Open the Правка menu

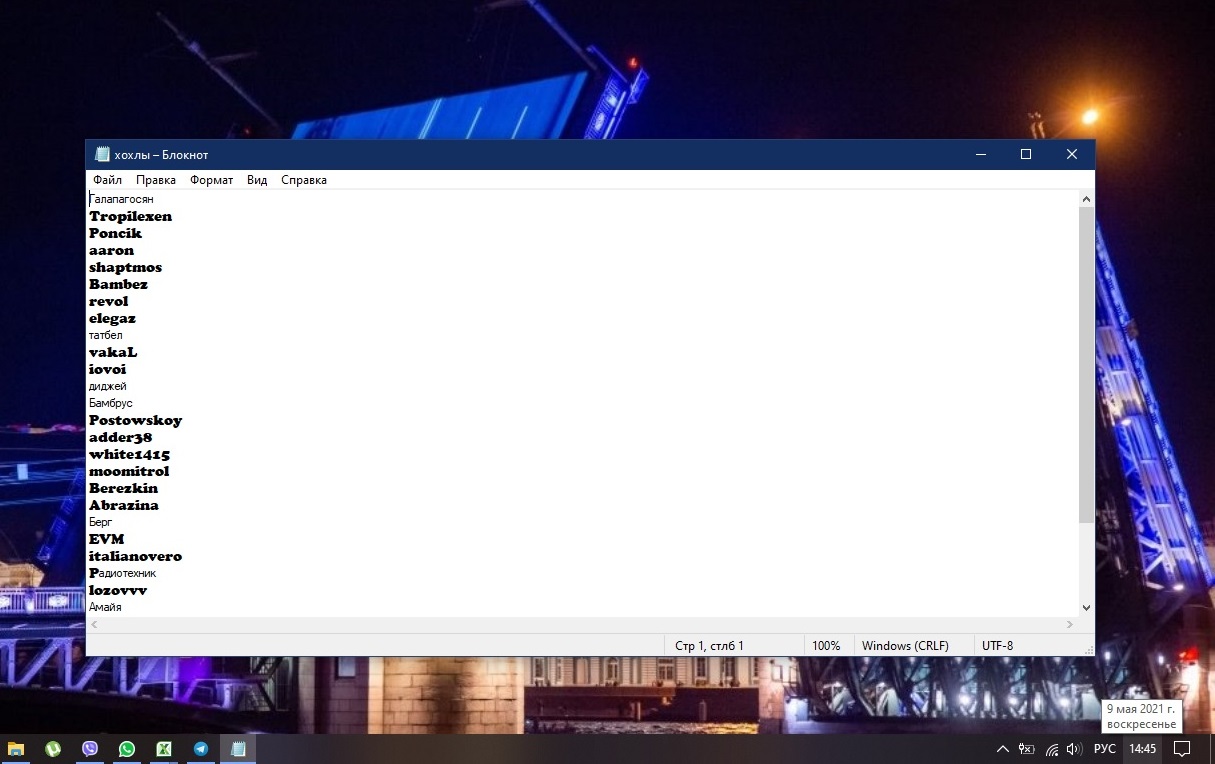coord(156,180)
